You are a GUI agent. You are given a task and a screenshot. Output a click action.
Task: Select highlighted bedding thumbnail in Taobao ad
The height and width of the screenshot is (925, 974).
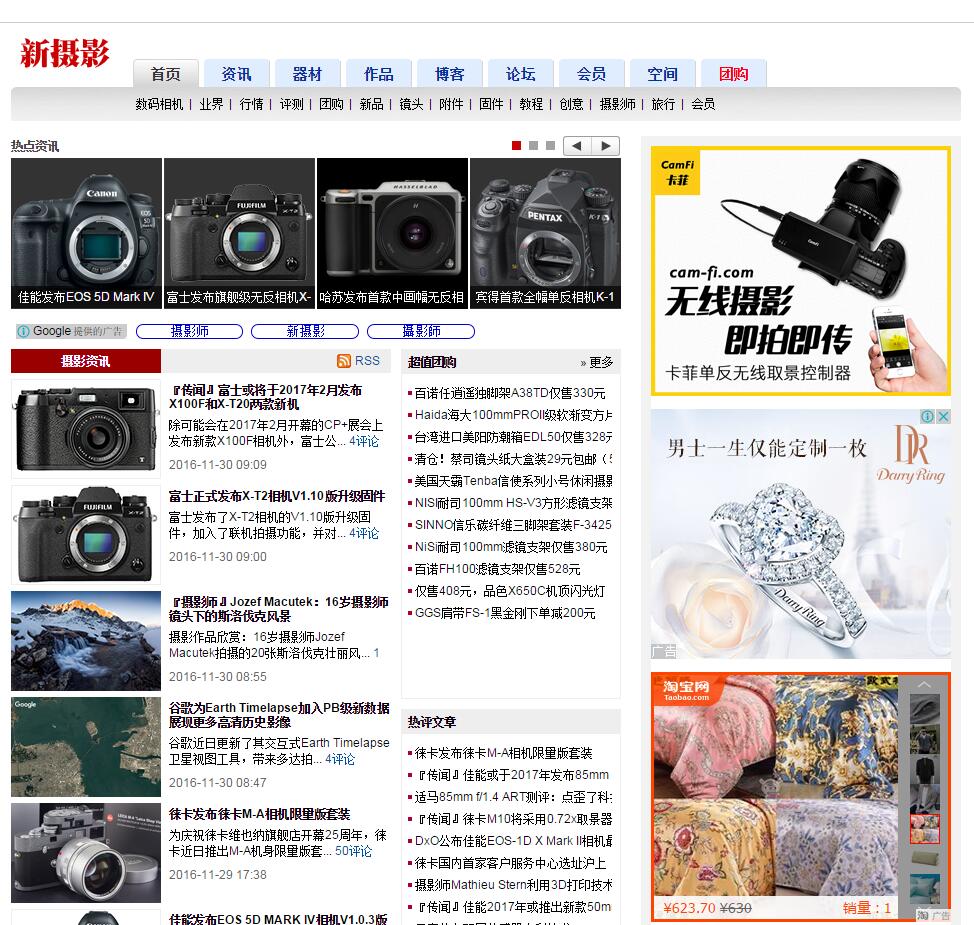click(x=924, y=829)
